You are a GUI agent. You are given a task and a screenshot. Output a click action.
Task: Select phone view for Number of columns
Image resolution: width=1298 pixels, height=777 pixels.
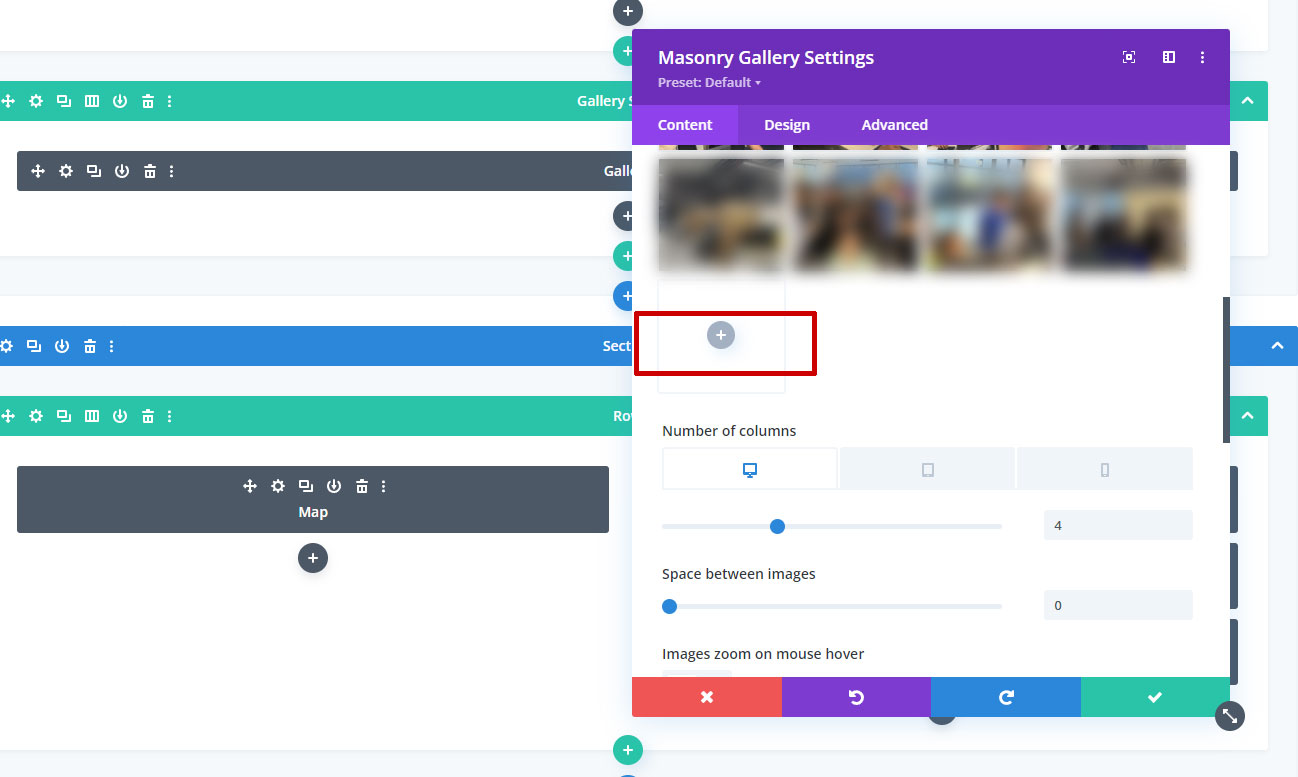coord(1105,469)
